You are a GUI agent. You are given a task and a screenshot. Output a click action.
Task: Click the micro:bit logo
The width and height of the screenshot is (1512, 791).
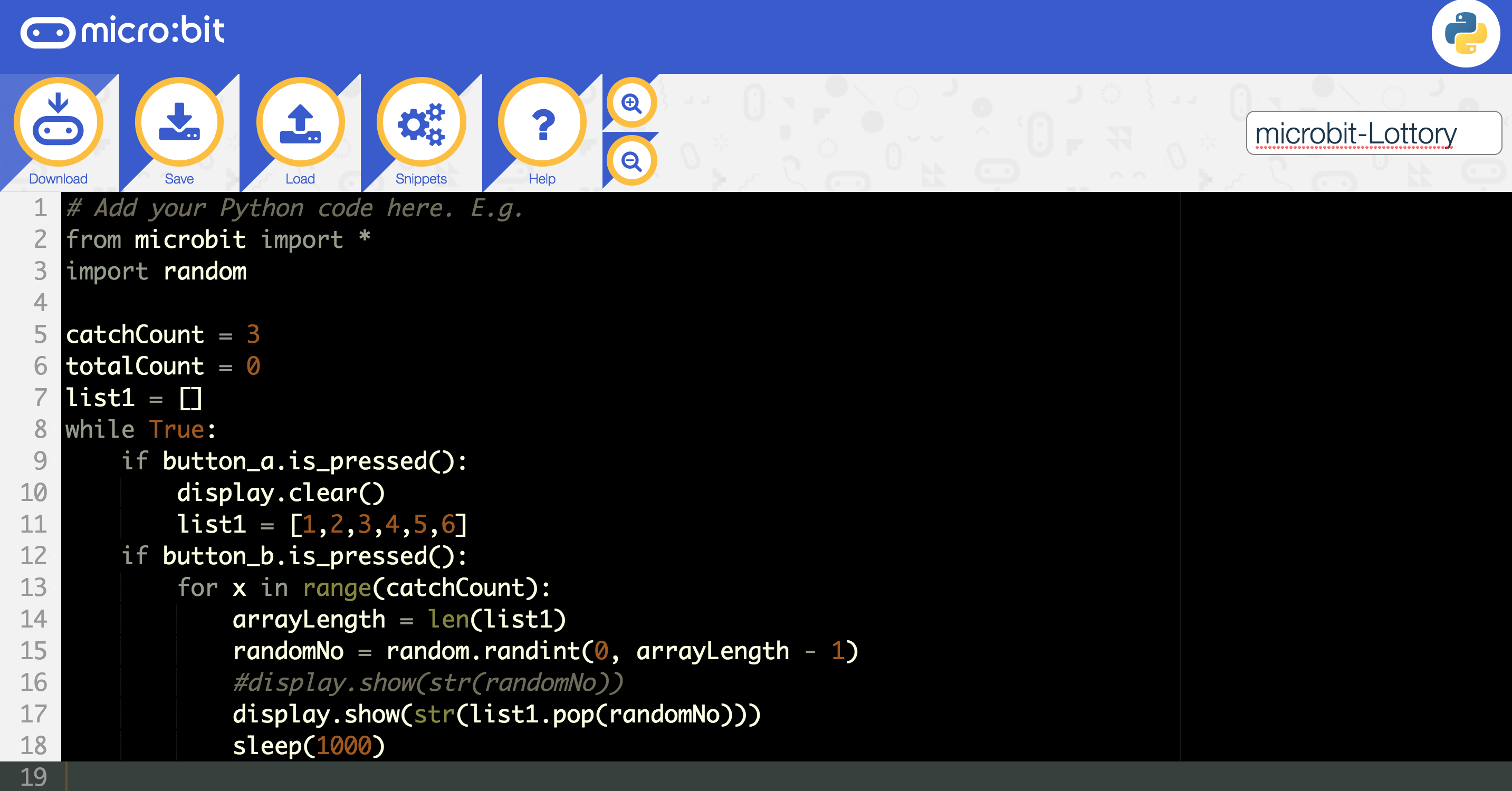[122, 31]
